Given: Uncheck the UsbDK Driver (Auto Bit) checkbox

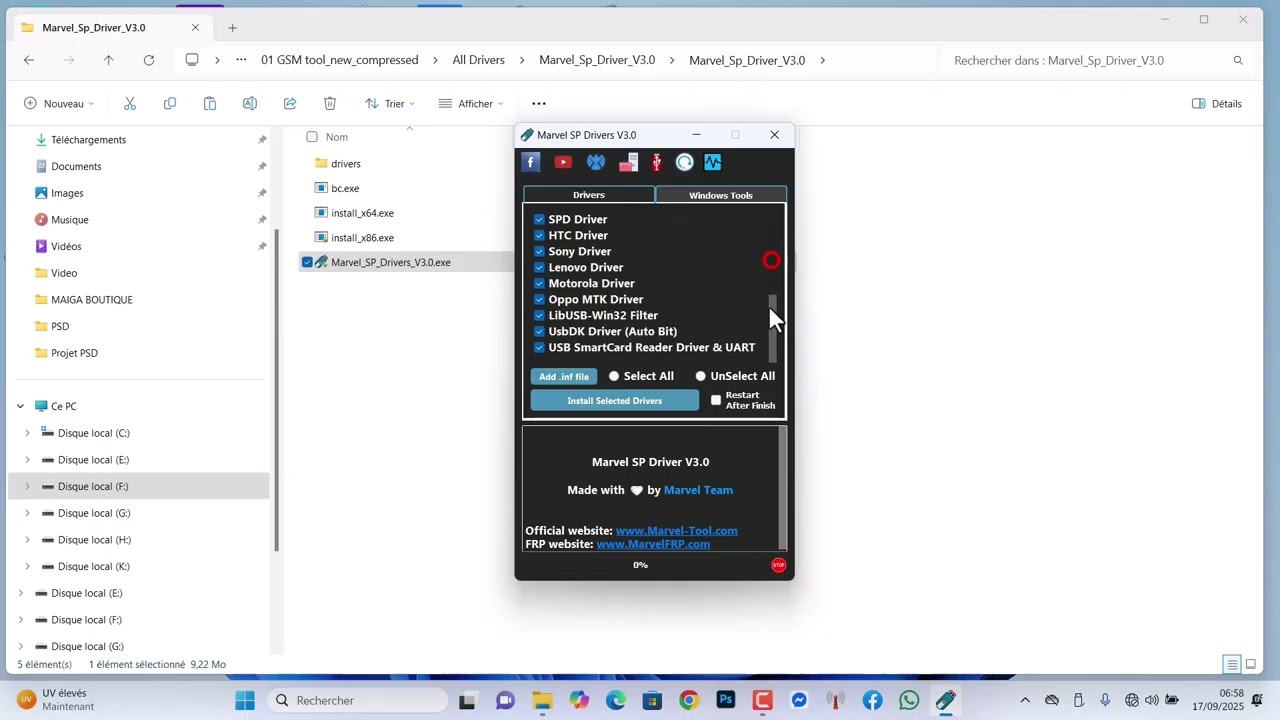Looking at the screenshot, I should [x=539, y=331].
